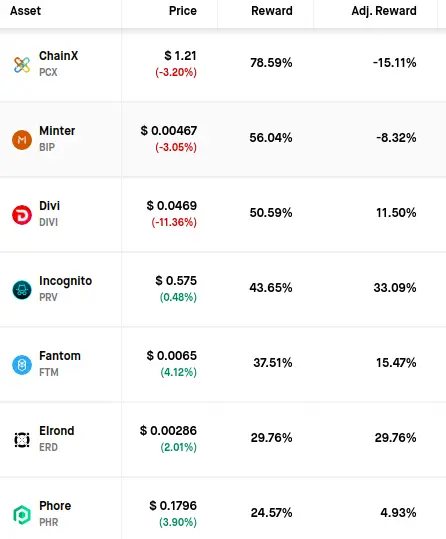446x539 pixels.
Task: Click the red Divi logo icon
Action: coord(22,215)
